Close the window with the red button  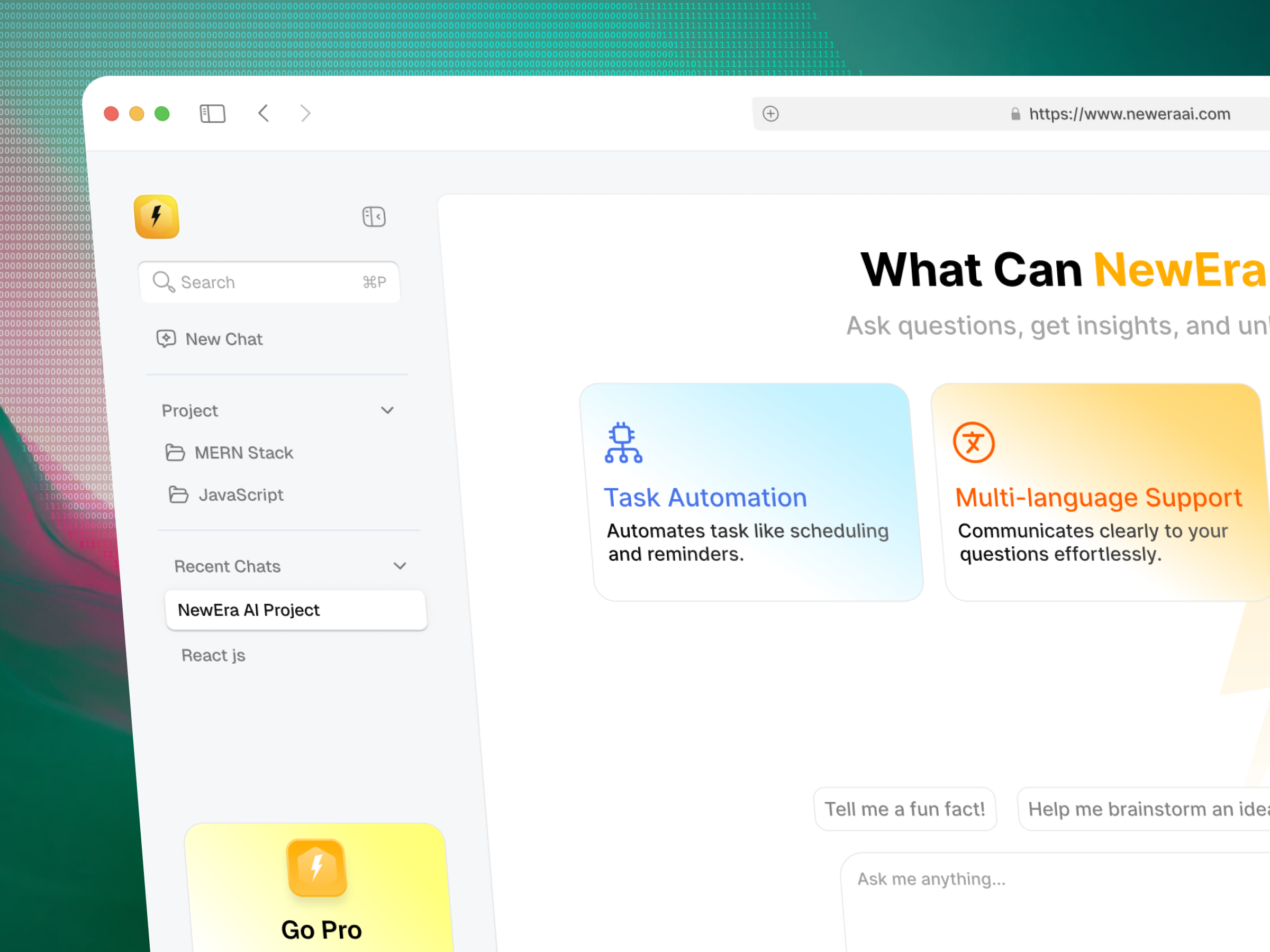coord(111,114)
